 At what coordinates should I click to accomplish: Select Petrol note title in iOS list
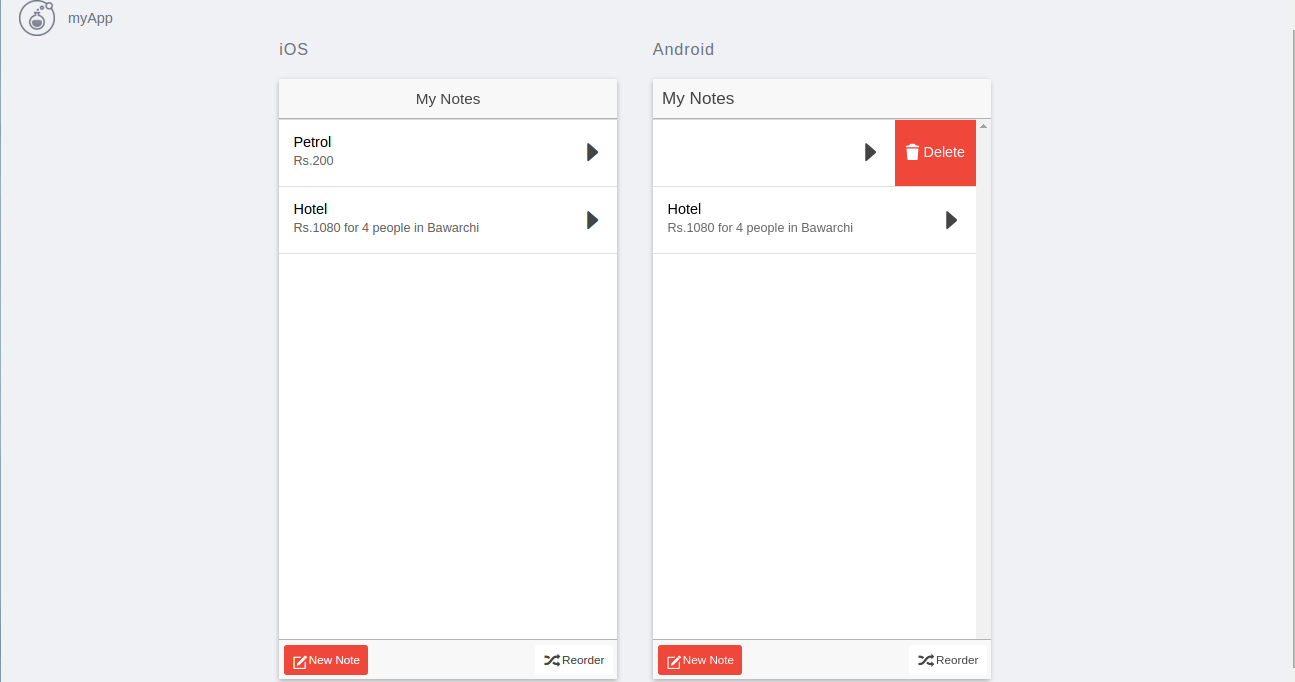click(x=312, y=142)
